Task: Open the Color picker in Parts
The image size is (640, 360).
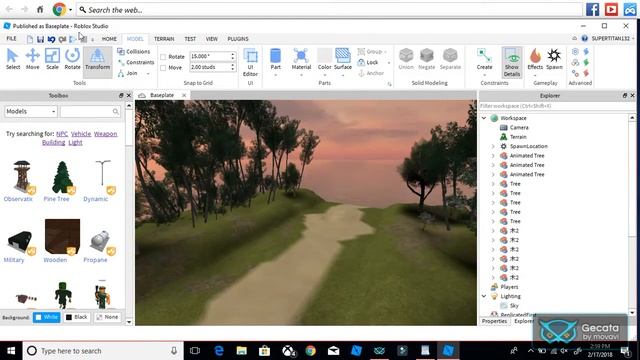Action: (324, 59)
